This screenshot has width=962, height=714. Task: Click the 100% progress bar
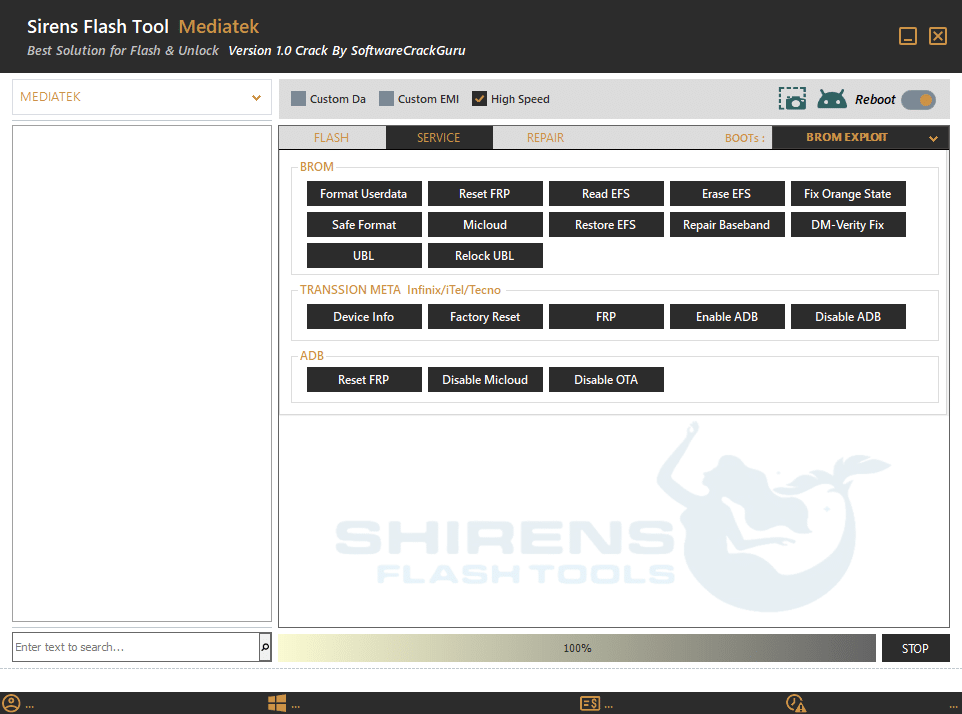point(577,648)
